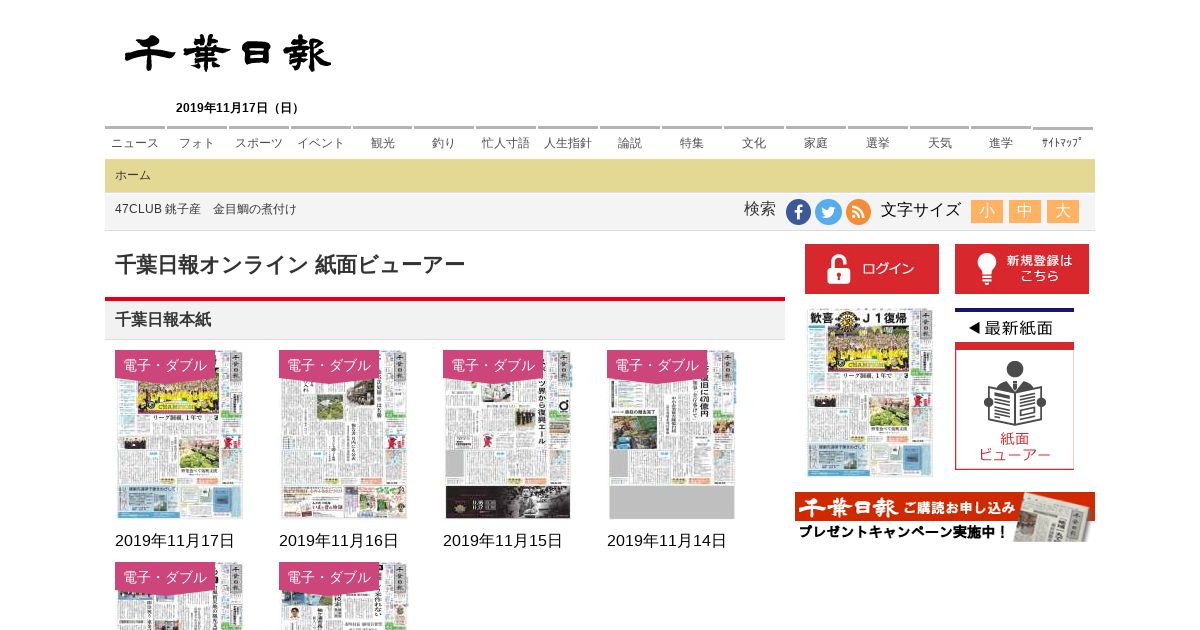Click the 2019年11月14日 date text
1200x630 pixels.
point(667,541)
